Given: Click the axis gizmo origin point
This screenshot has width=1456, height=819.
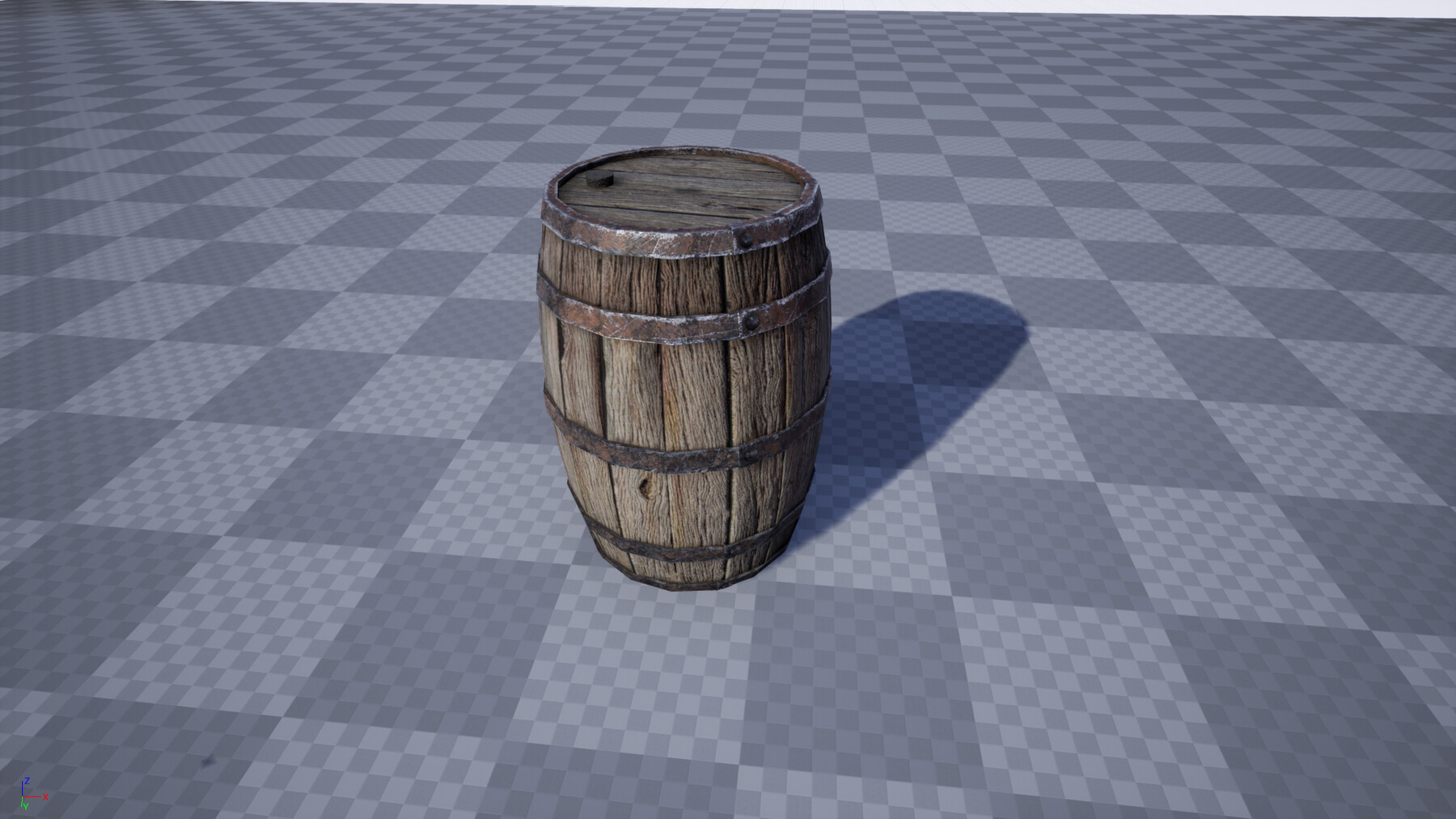Looking at the screenshot, I should pyautogui.click(x=22, y=796).
